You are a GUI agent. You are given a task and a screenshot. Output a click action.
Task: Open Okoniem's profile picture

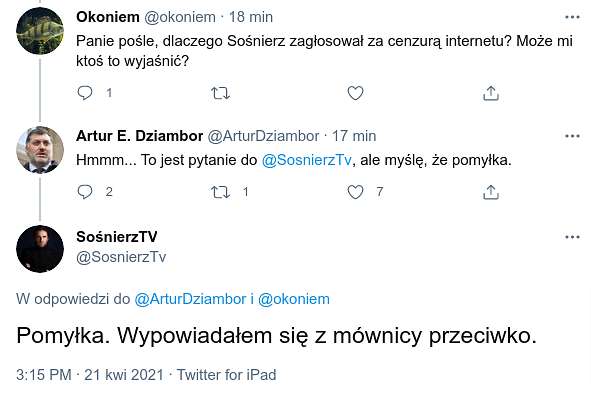(40, 31)
